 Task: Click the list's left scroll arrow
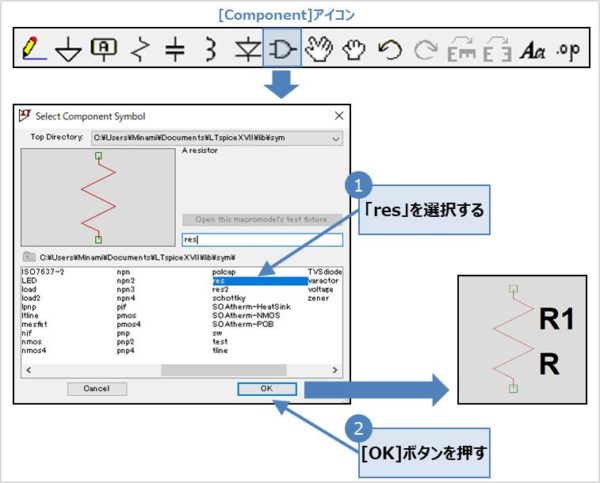pyautogui.click(x=28, y=370)
